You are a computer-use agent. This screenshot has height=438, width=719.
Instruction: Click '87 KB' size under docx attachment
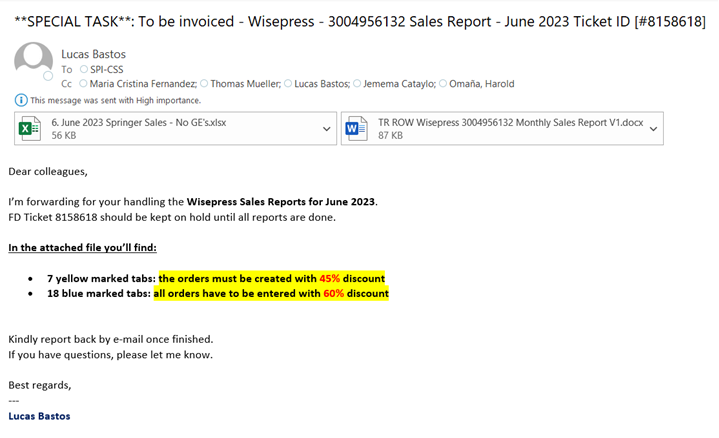pyautogui.click(x=390, y=135)
